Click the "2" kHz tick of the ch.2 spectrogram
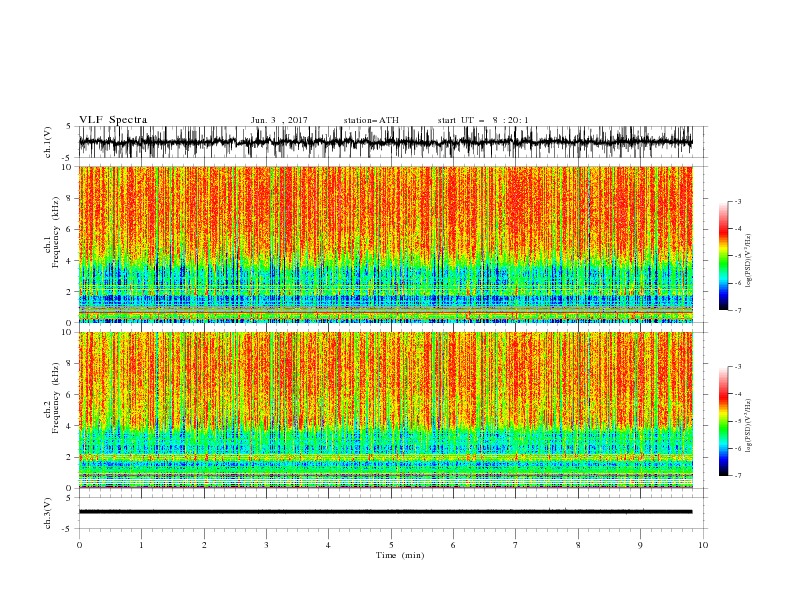 pyautogui.click(x=70, y=457)
